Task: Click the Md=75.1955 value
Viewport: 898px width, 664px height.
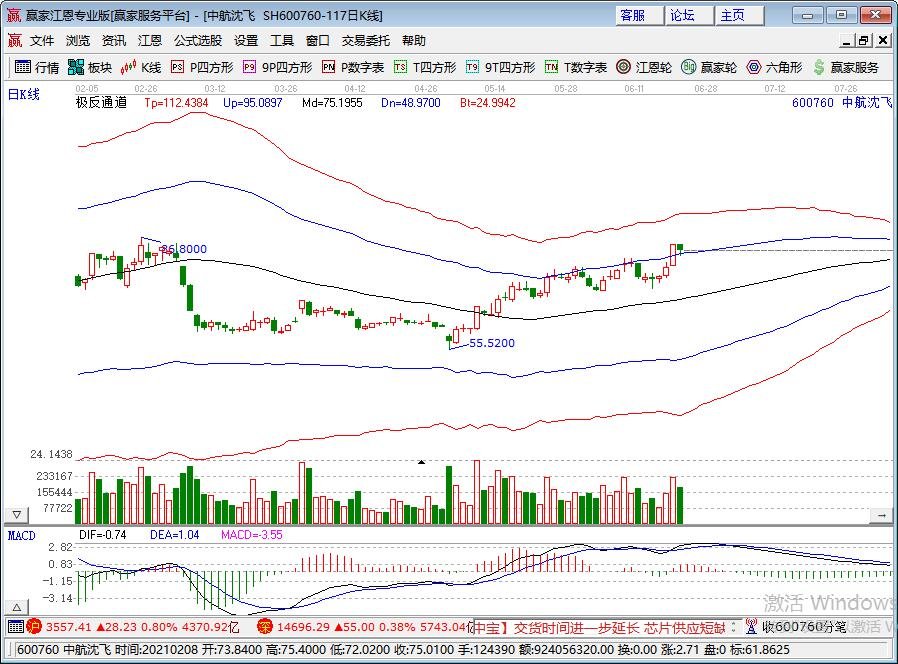Action: pos(332,103)
